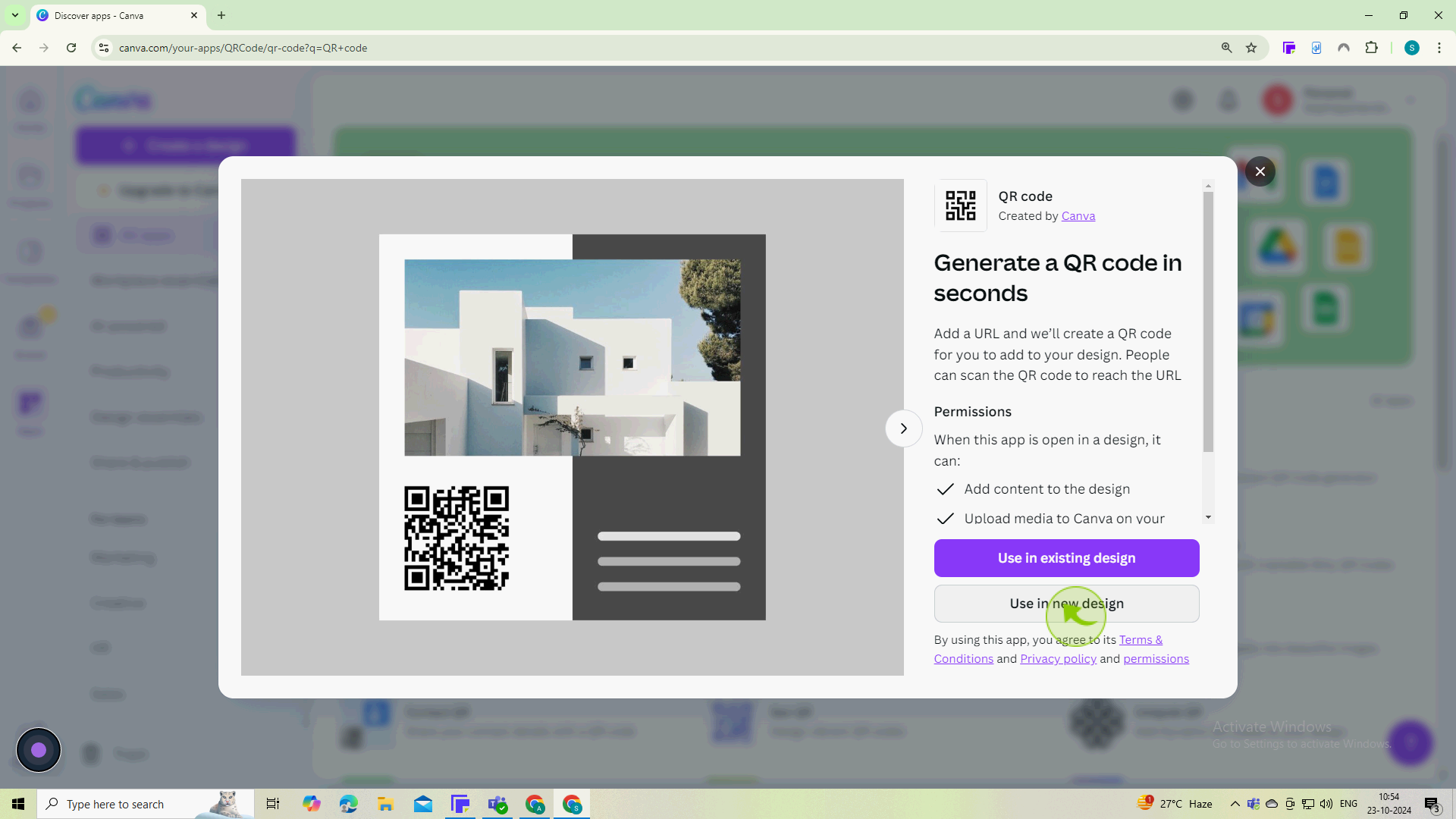Open Task View on the taskbar
1456x819 pixels.
click(273, 804)
